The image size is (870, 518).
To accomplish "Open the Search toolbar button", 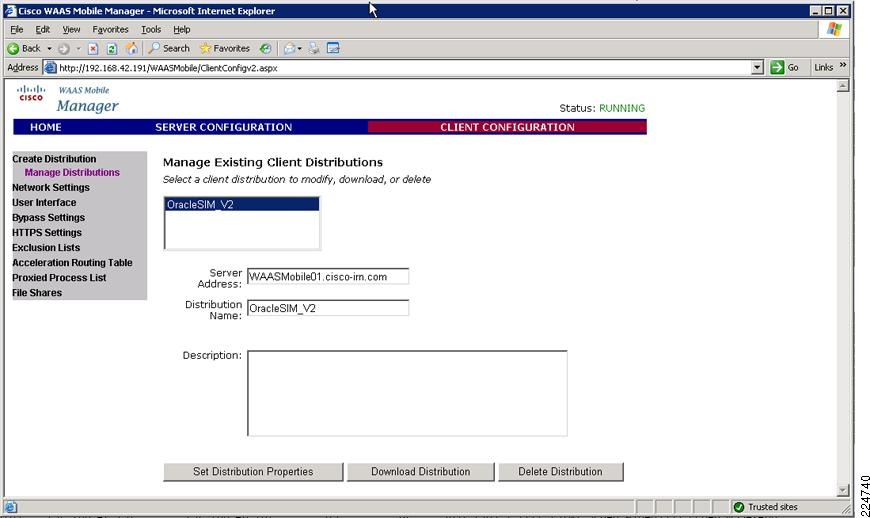I will click(169, 48).
